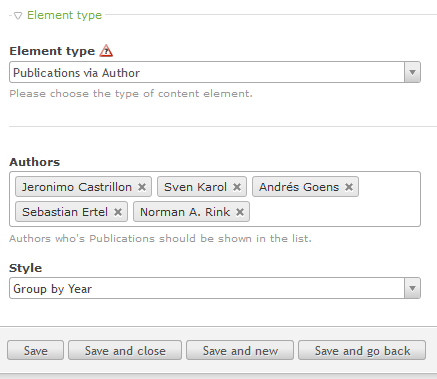This screenshot has height=379, width=437.
Task: Click inside the Authors input field
Action: pyautogui.click(x=333, y=212)
